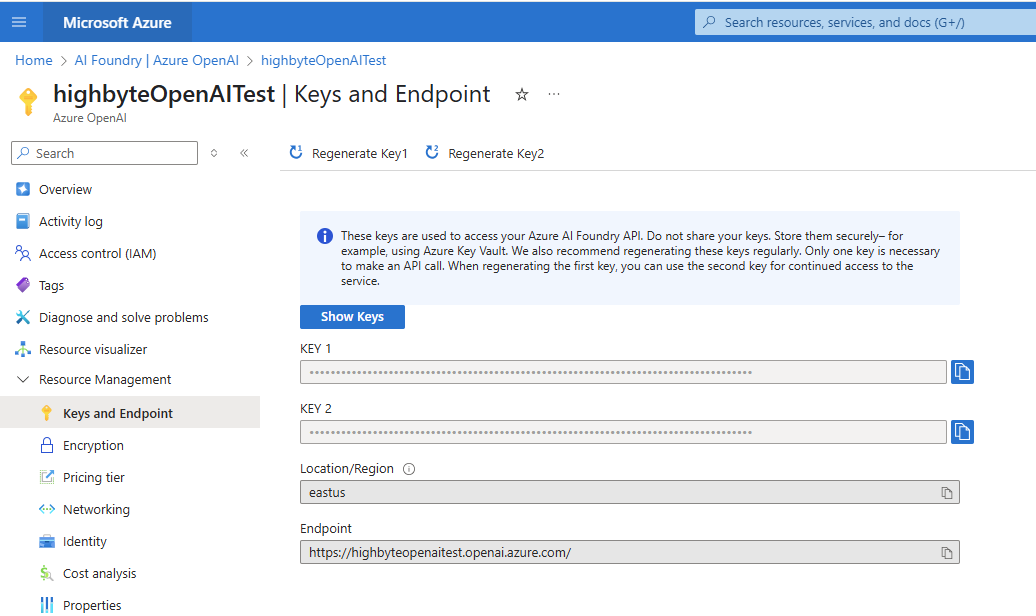
Task: Click the Activity log notebook icon
Action: [x=23, y=221]
